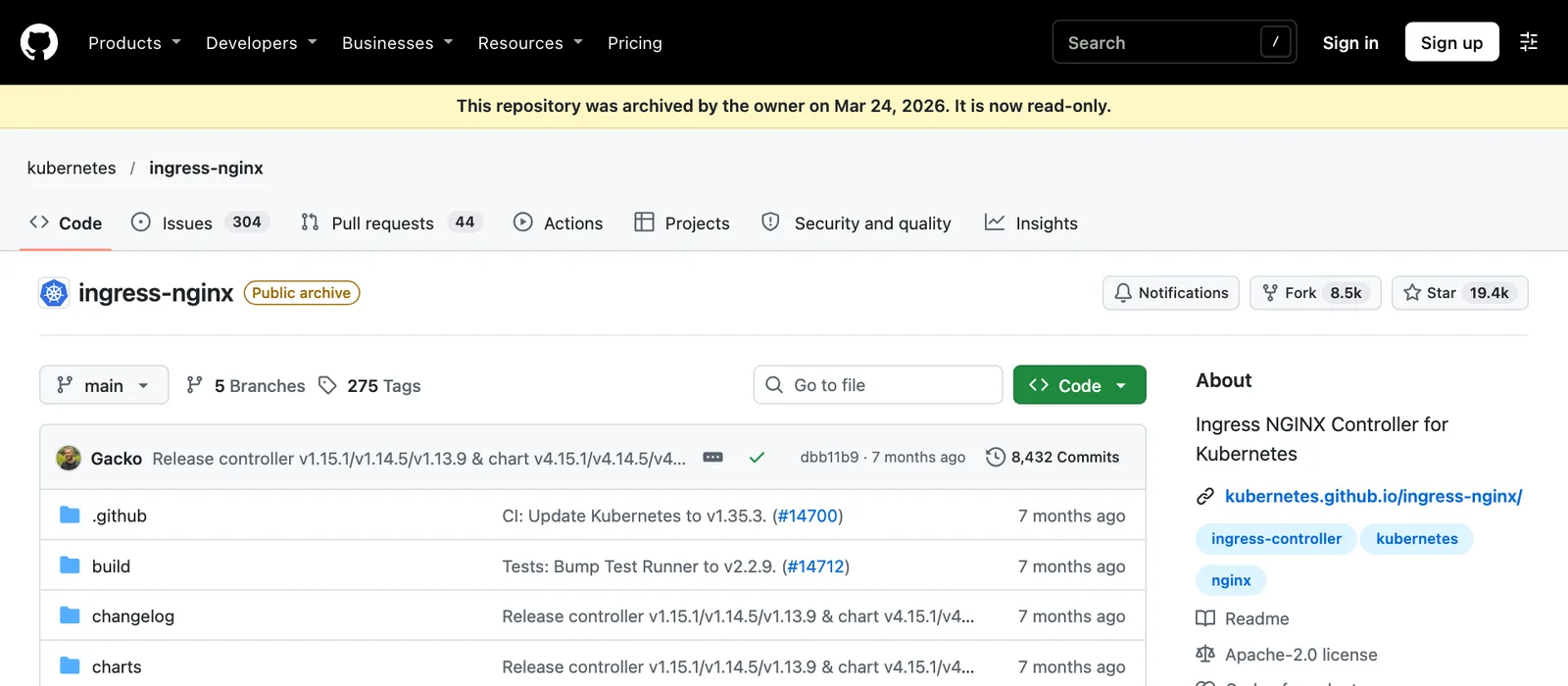Open the appearance settings sliders icon

tap(1529, 42)
